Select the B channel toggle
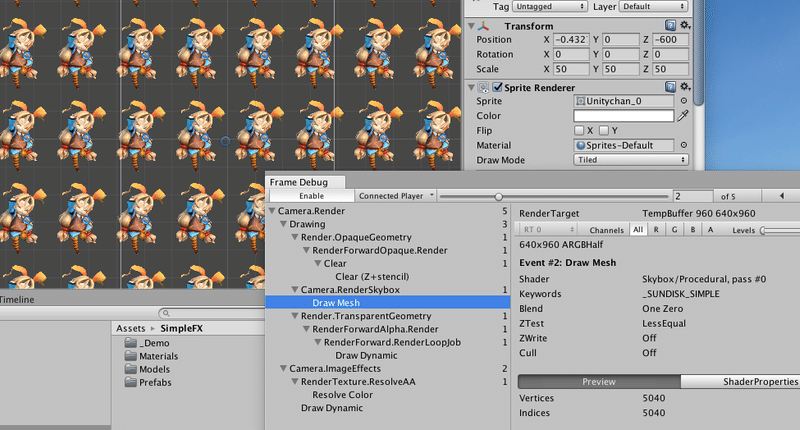 [693, 230]
